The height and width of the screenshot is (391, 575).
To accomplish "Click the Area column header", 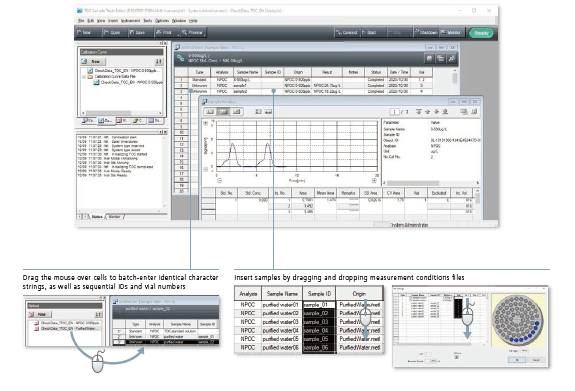I will [x=303, y=193].
